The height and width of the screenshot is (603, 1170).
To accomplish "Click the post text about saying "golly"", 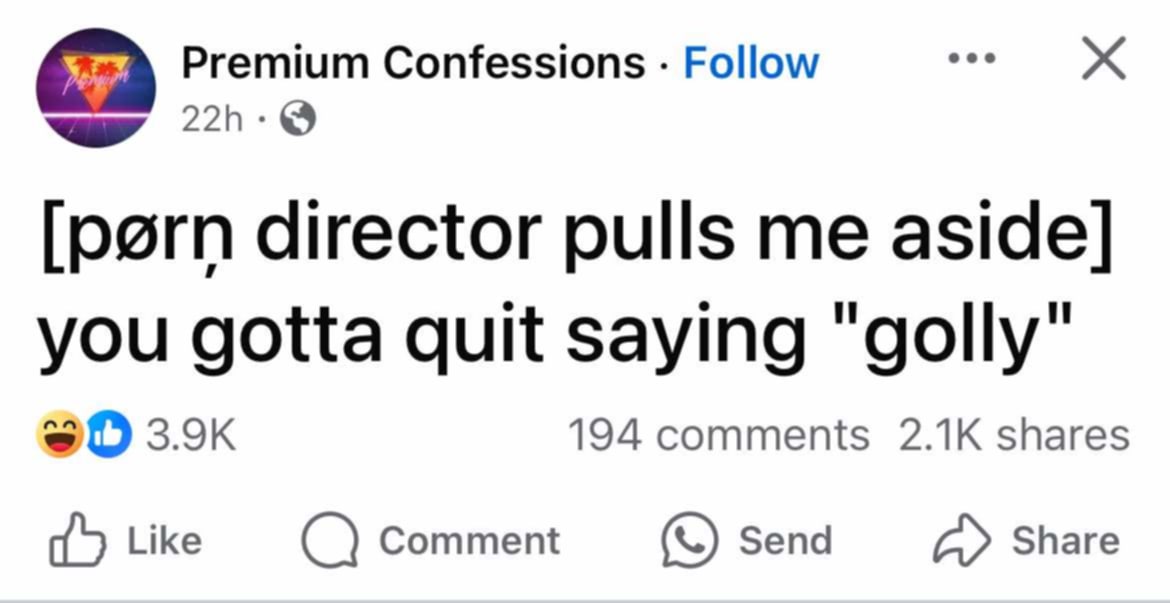I will point(575,288).
